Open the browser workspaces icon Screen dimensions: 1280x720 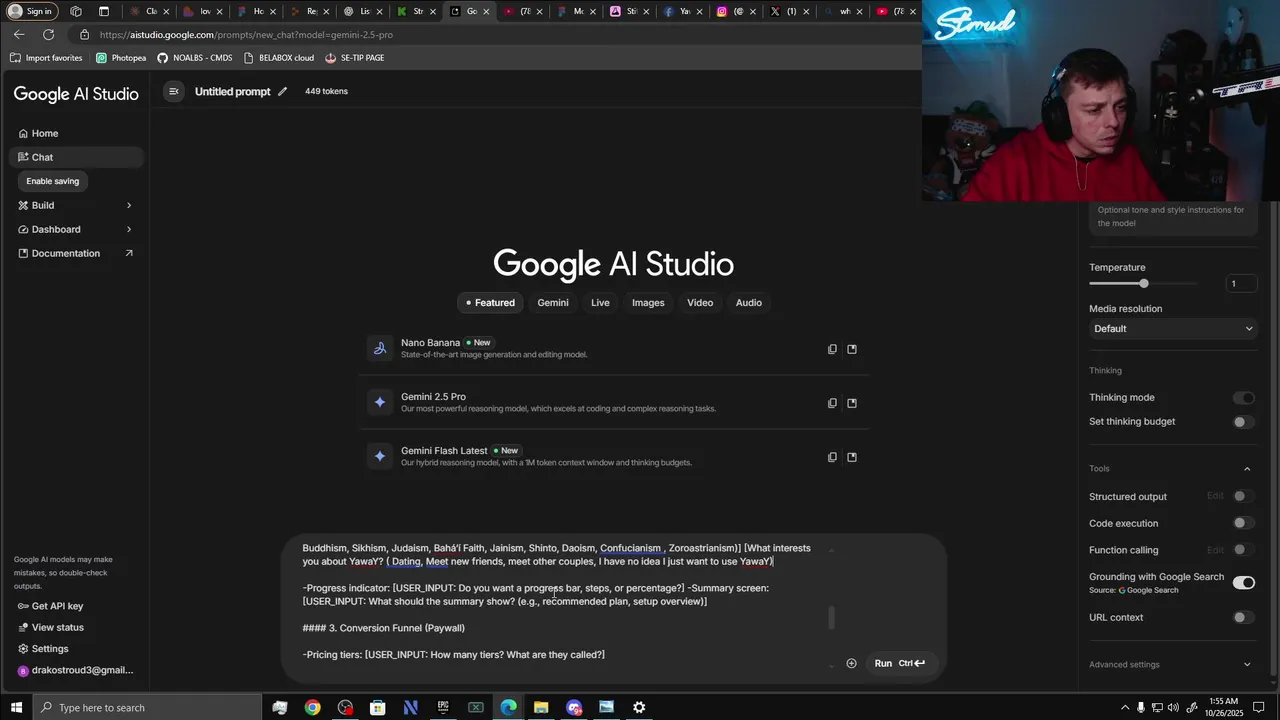[x=76, y=11]
